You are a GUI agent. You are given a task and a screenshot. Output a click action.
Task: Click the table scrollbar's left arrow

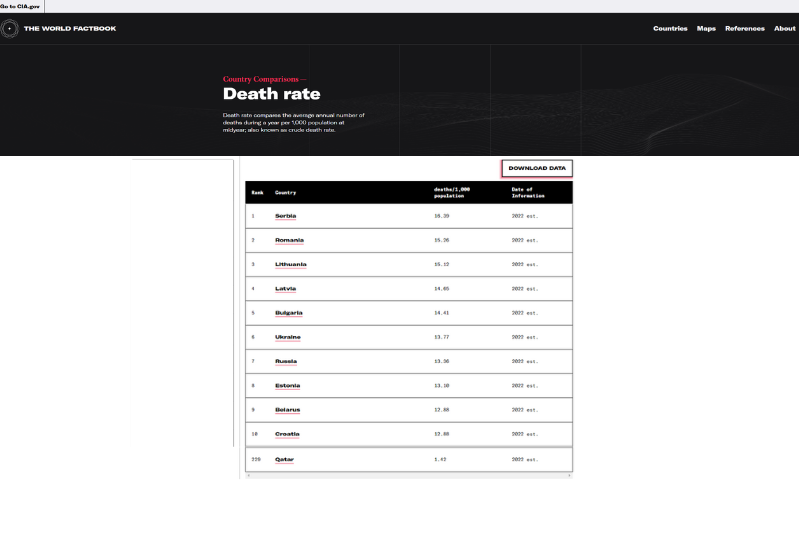click(x=248, y=476)
